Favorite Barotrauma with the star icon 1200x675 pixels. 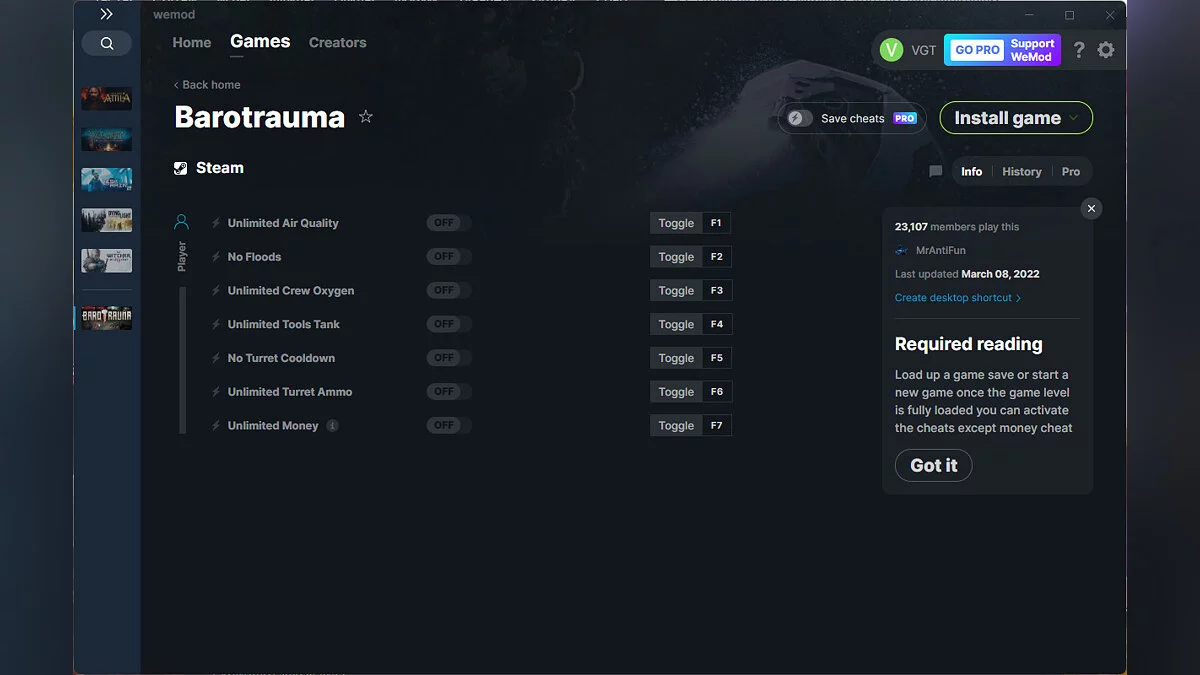coord(366,117)
